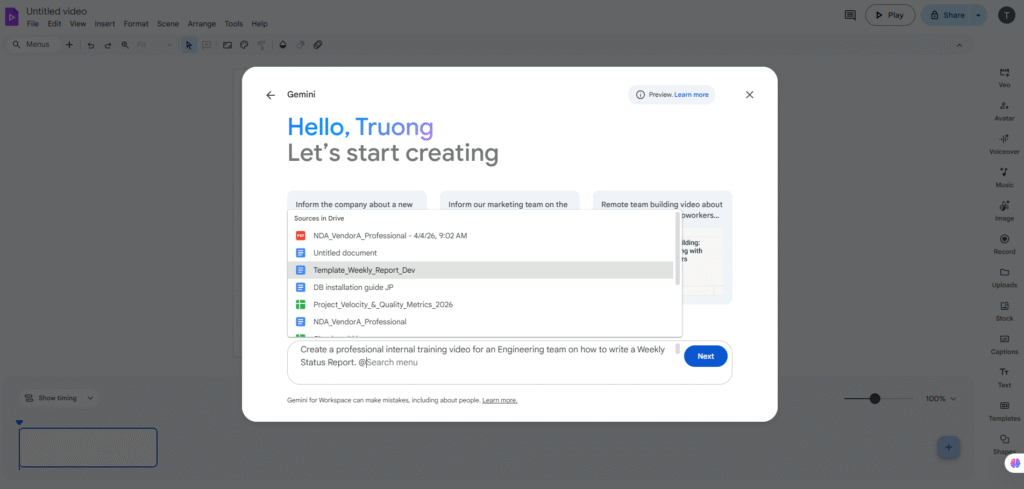Close the Gemini dialog
1024x489 pixels.
749,95
